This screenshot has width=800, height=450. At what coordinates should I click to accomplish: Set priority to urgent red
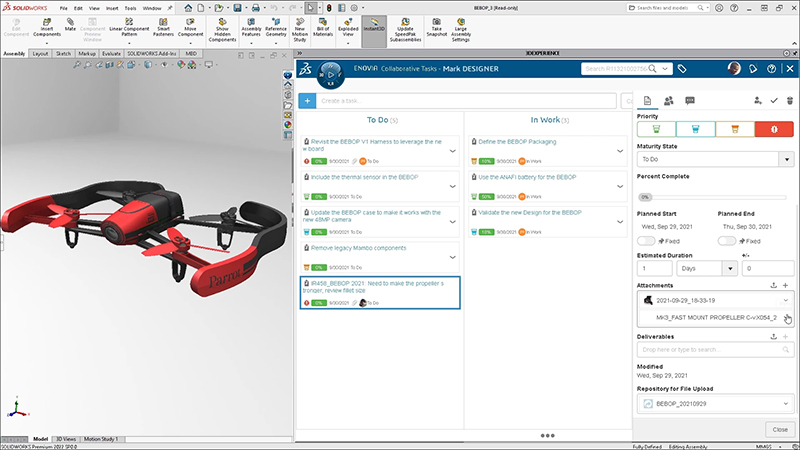[774, 129]
